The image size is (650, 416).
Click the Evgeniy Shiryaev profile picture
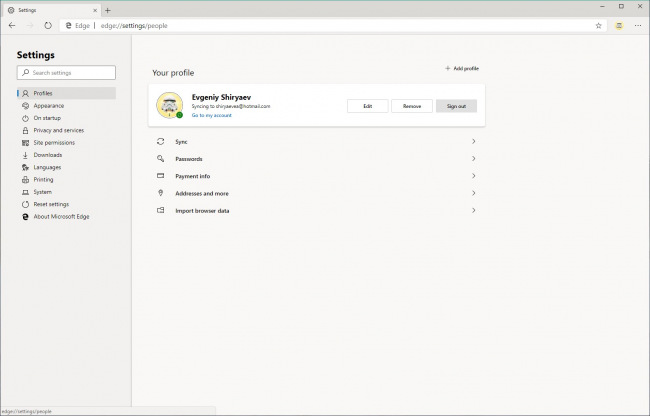point(170,105)
